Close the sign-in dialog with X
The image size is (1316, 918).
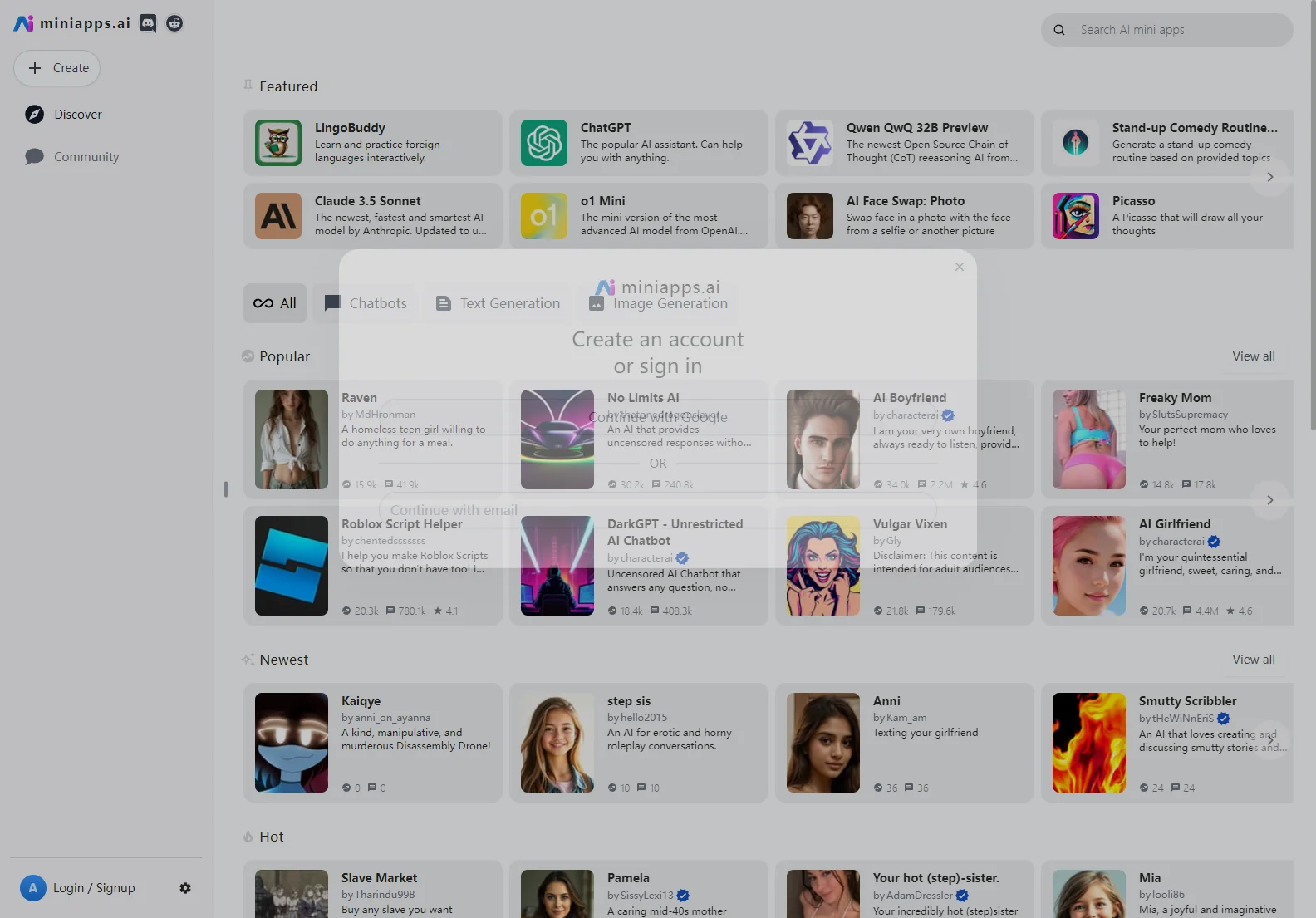coord(960,267)
